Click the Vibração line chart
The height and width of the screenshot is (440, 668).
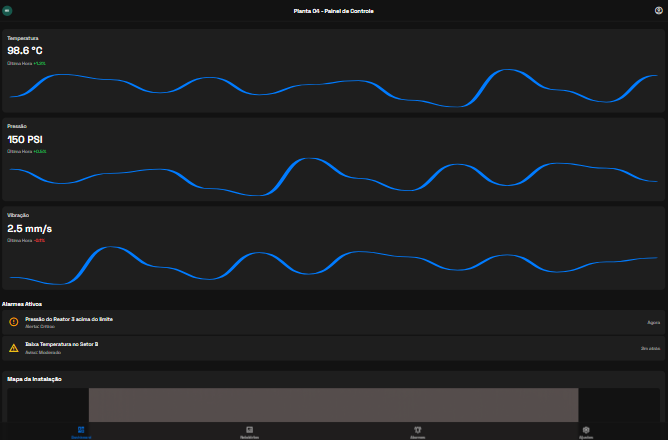333,266
